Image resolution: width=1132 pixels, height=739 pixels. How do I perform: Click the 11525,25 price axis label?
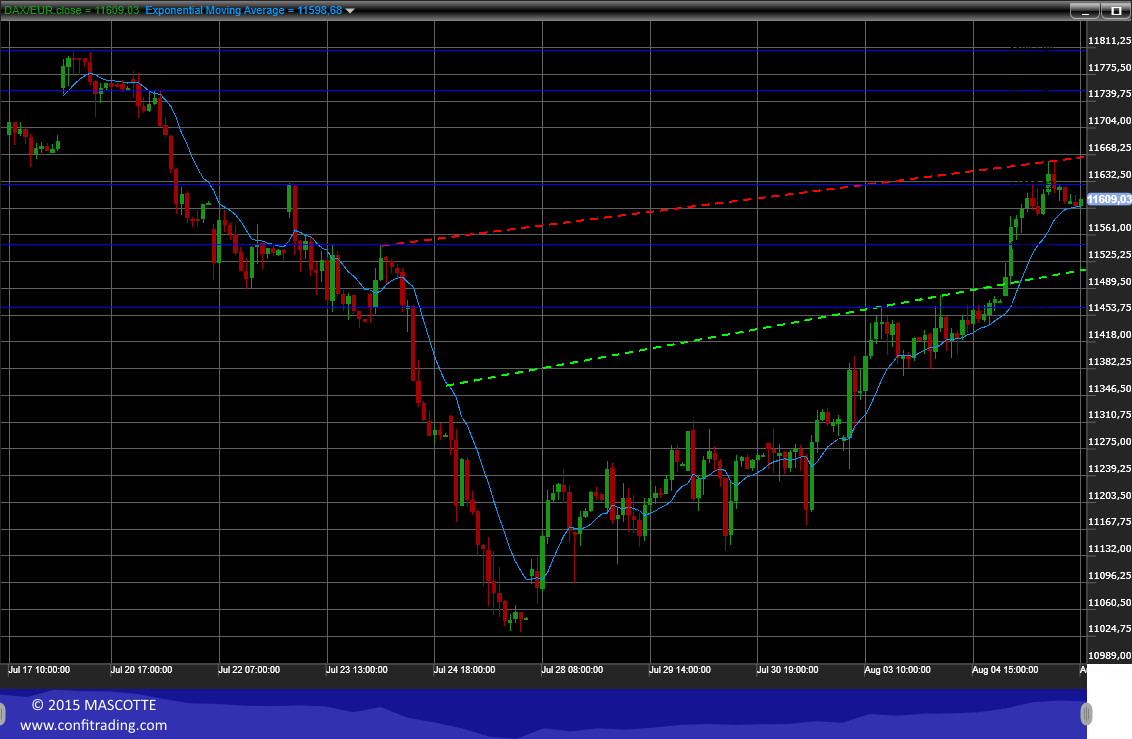click(1110, 255)
